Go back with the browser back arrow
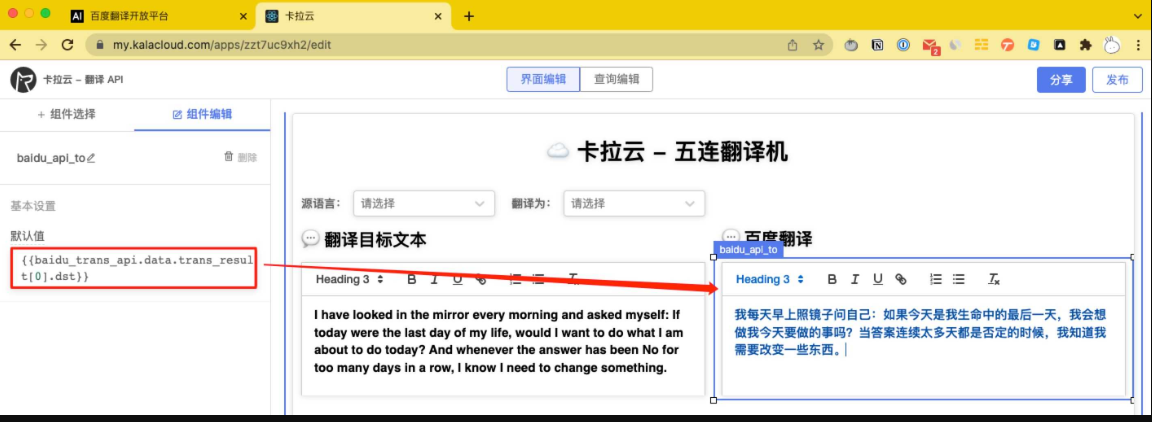This screenshot has width=1152, height=422. (x=15, y=45)
